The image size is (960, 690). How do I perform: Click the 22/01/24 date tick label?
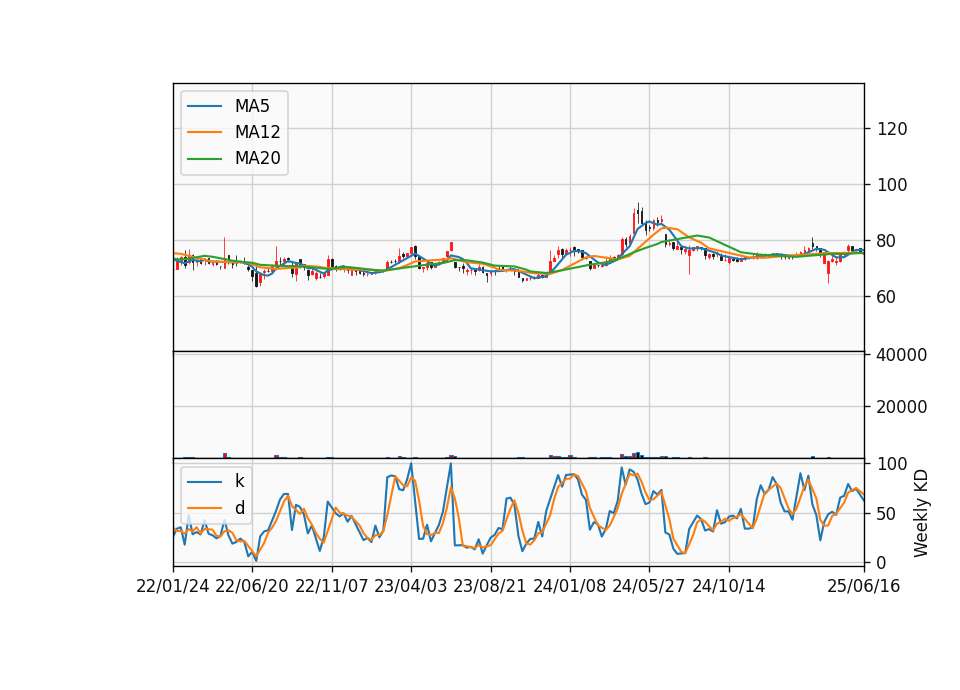pos(173,586)
